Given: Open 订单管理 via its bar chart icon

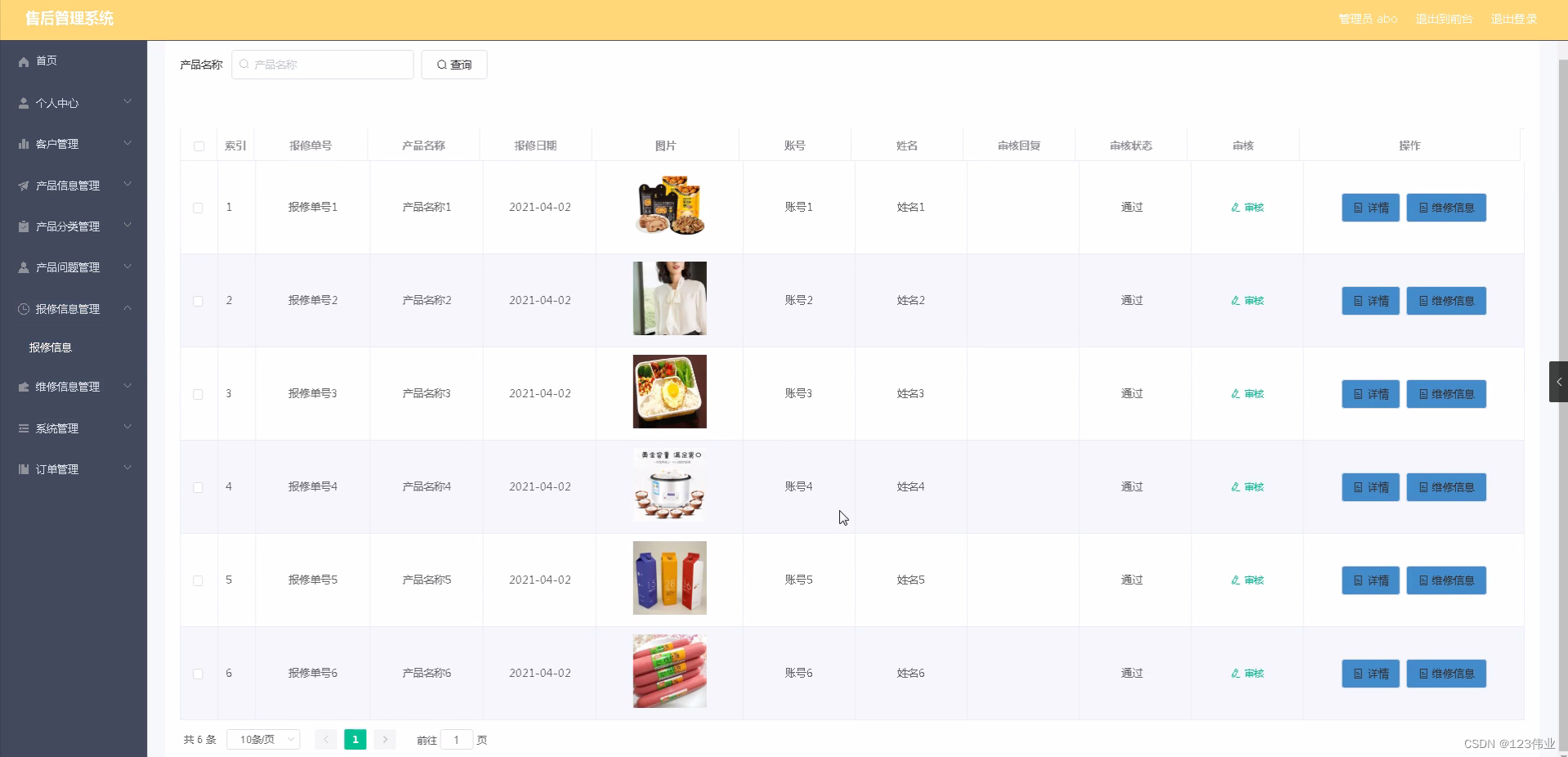Looking at the screenshot, I should pos(23,469).
